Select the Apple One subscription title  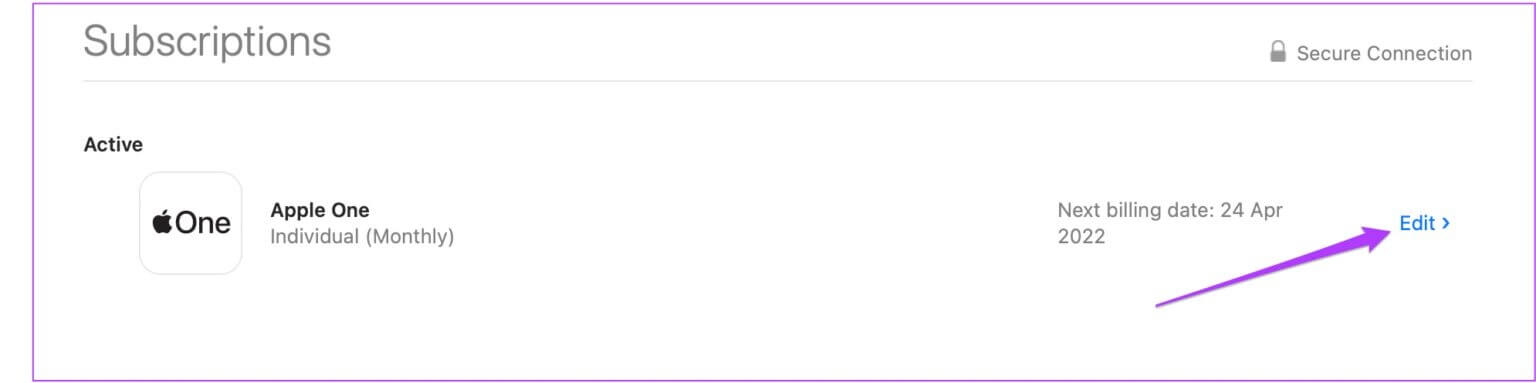[x=320, y=211]
